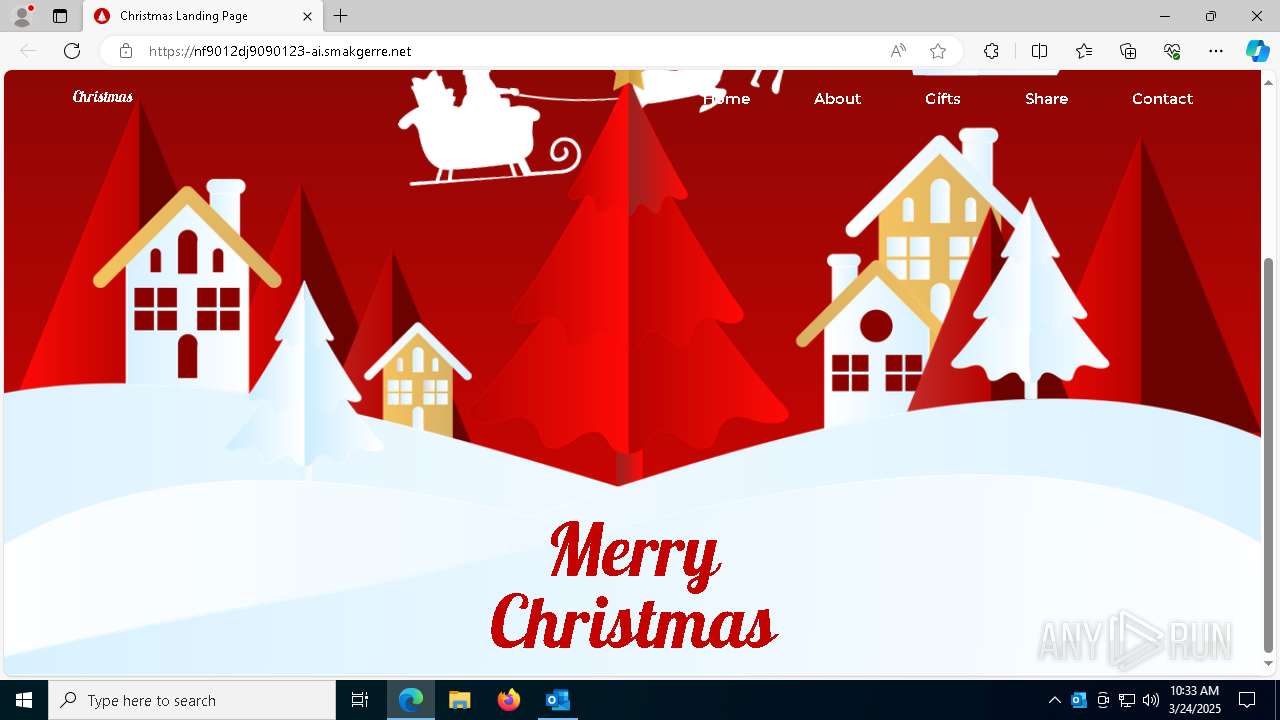Click the taskbar search box
Image resolution: width=1280 pixels, height=720 pixels.
tap(192, 700)
